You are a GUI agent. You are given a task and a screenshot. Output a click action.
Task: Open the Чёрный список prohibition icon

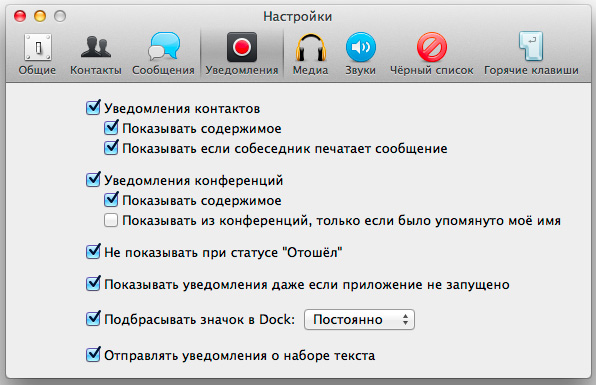click(x=431, y=48)
